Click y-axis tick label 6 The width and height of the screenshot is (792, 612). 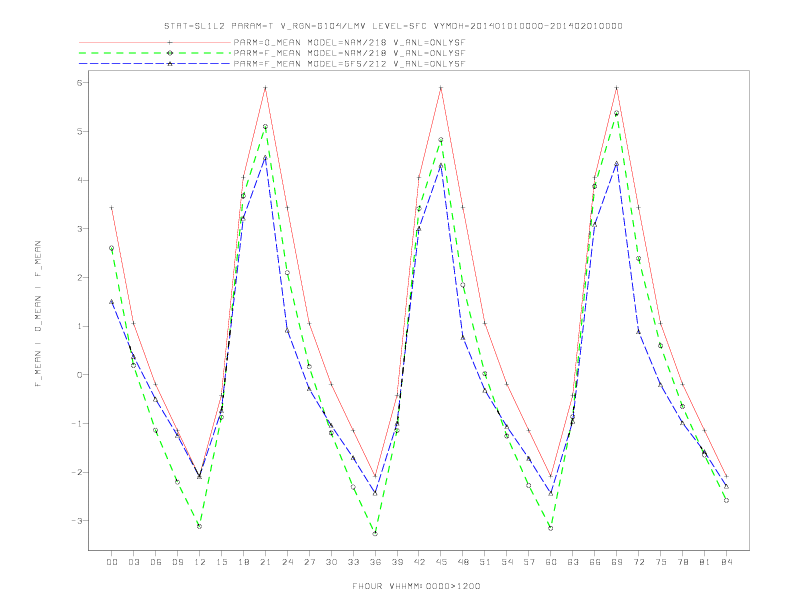79,83
